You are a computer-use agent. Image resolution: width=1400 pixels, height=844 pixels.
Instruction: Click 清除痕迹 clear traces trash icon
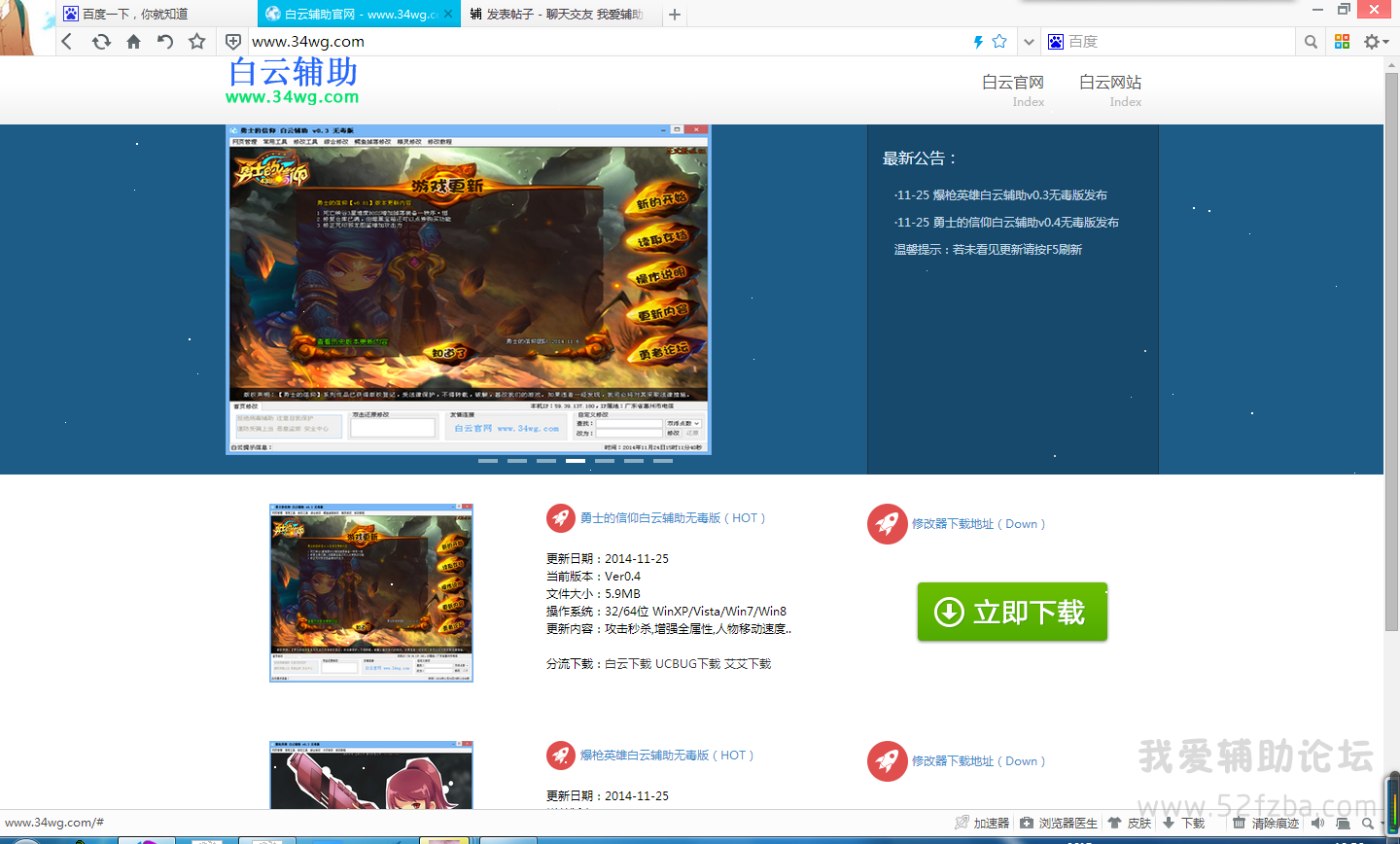coord(1266,823)
